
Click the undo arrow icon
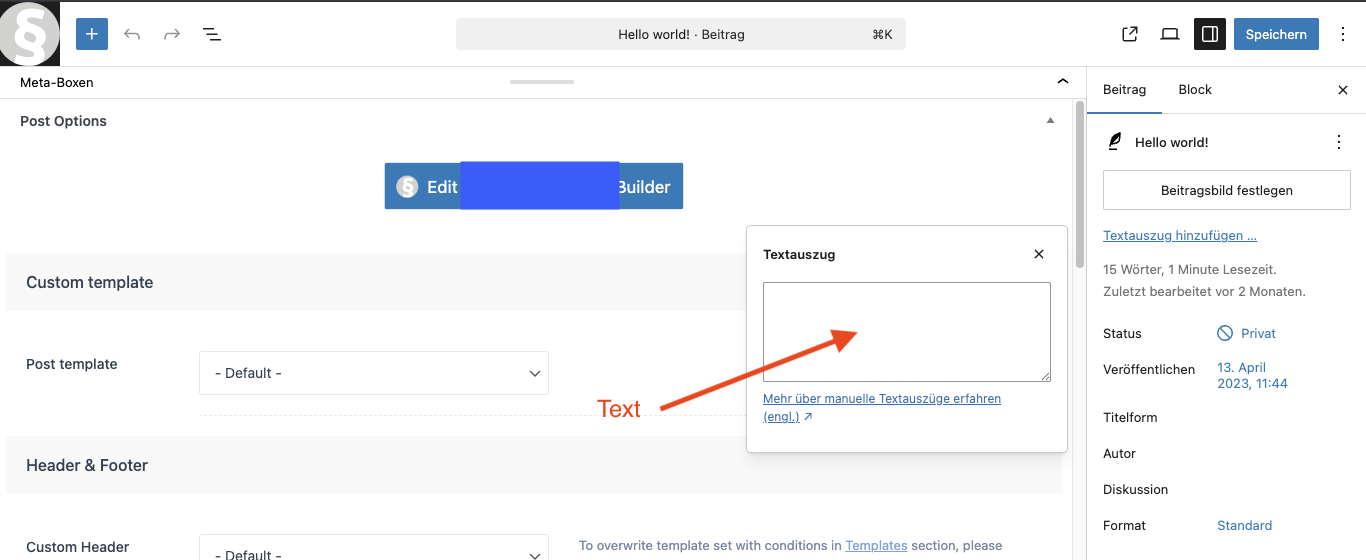click(x=132, y=34)
